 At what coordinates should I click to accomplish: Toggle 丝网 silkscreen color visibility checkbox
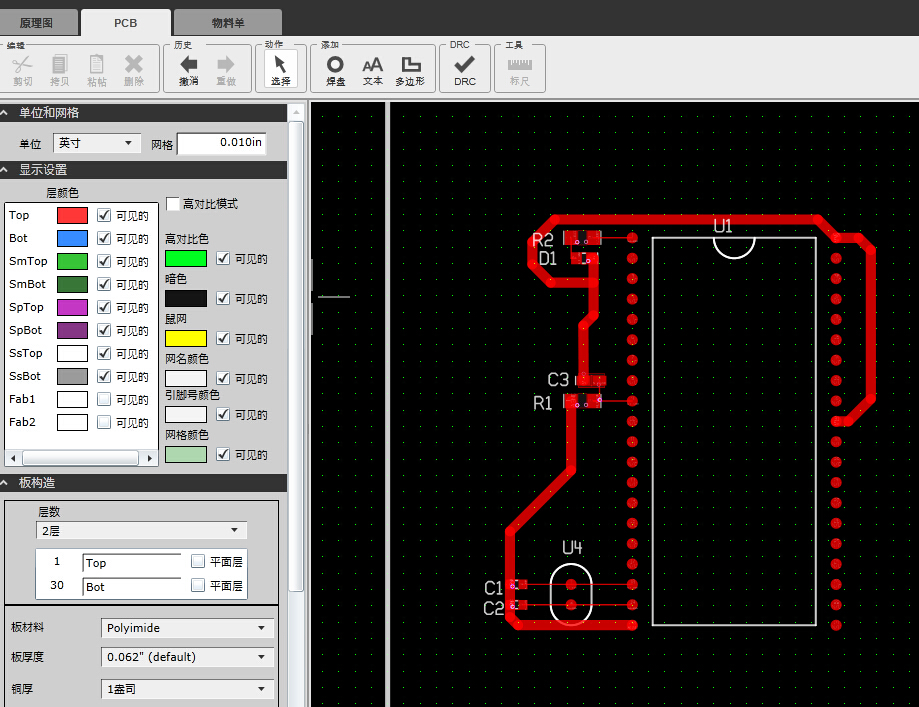(223, 338)
